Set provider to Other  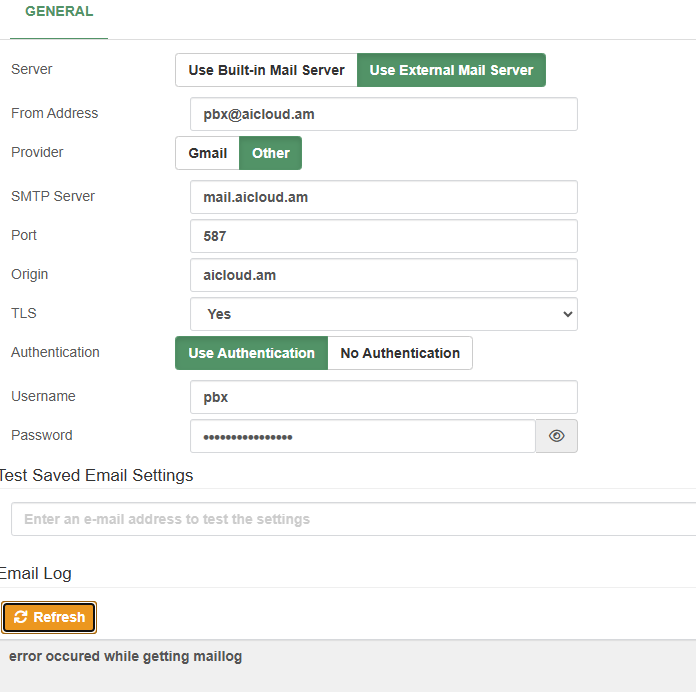point(270,153)
